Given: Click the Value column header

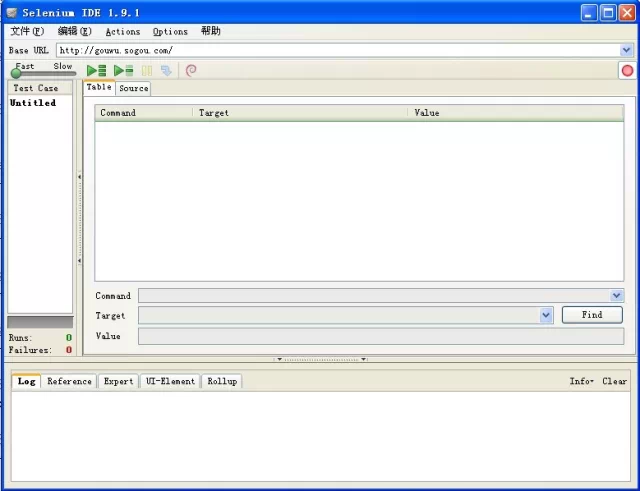Looking at the screenshot, I should 516,113.
